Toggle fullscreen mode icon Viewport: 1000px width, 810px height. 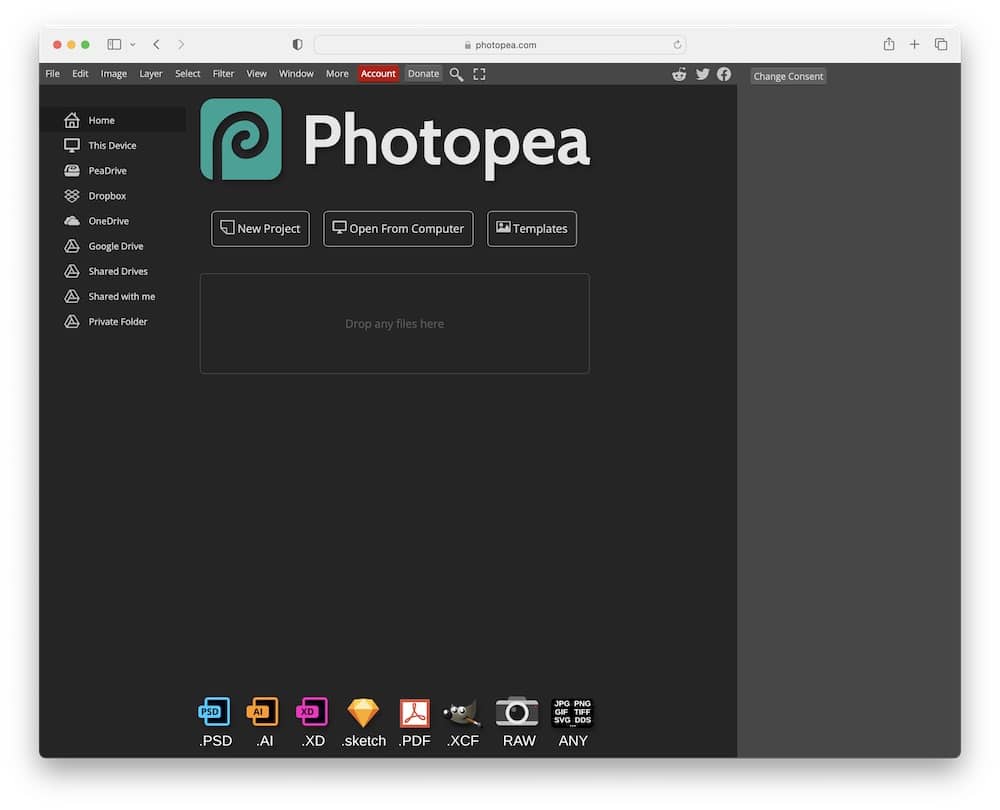tap(480, 74)
